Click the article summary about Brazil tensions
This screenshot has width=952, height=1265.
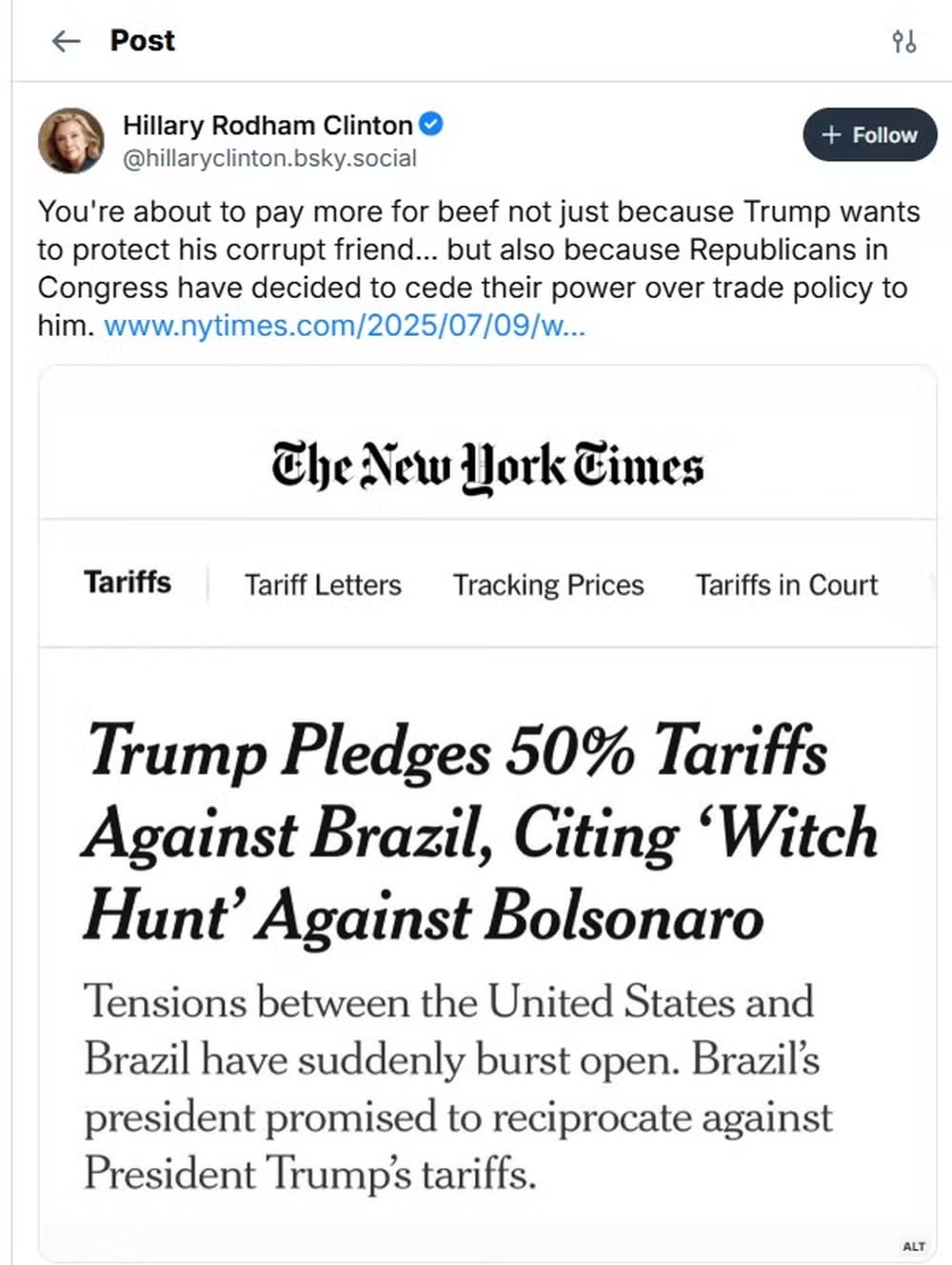pyautogui.click(x=457, y=1087)
